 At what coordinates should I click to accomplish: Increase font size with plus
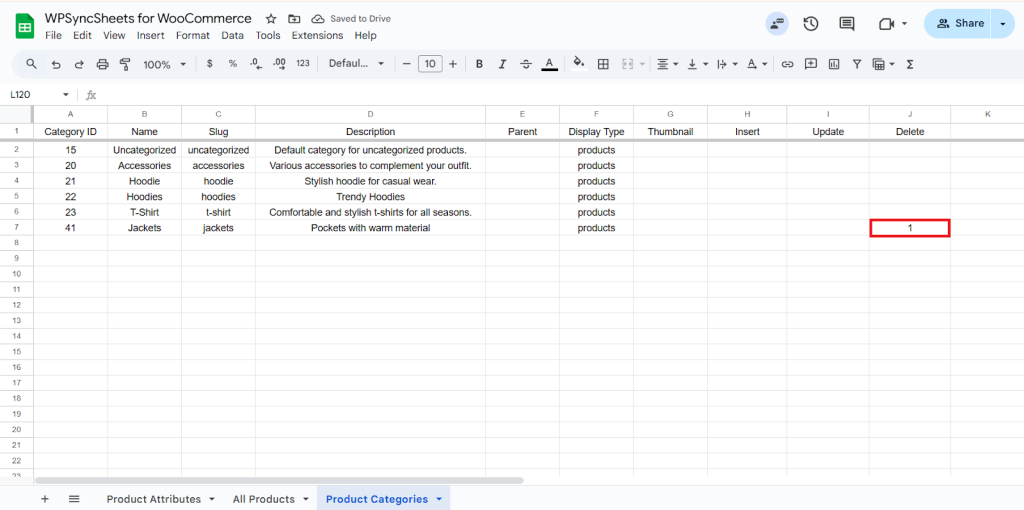pos(453,64)
